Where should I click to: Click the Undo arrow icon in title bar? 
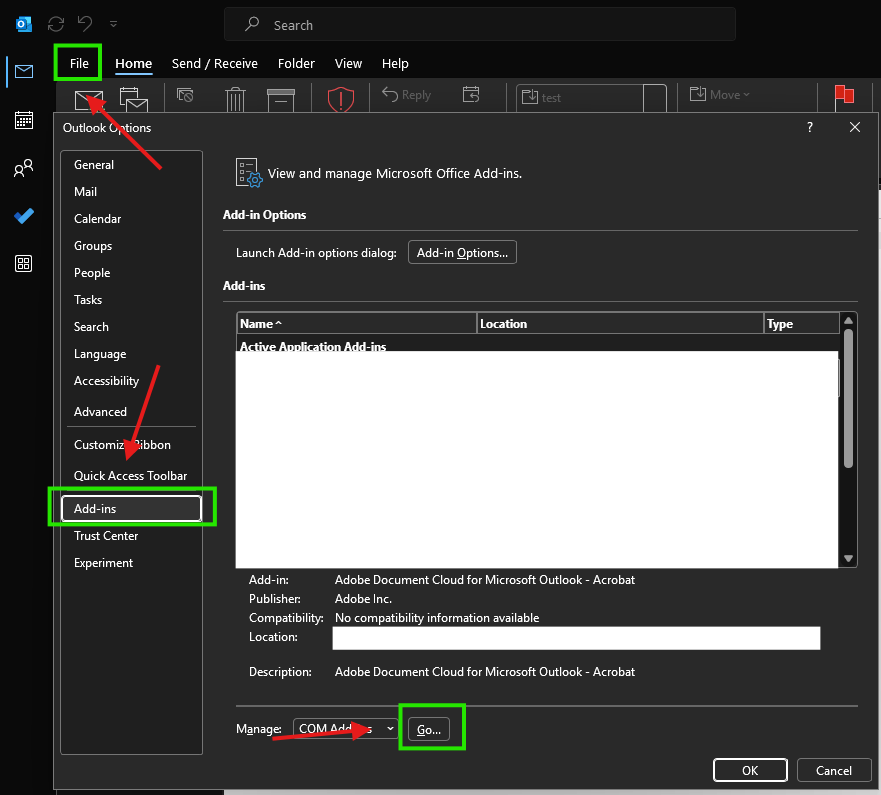85,24
